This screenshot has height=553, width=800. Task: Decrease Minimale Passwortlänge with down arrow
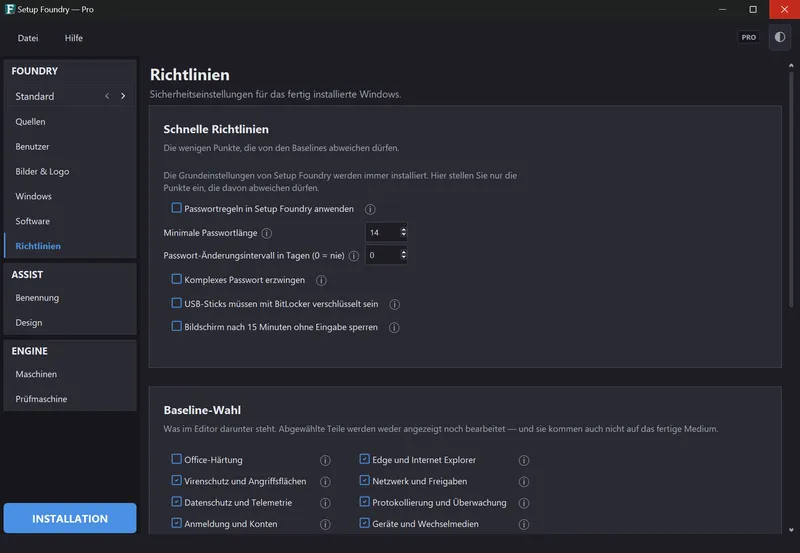(x=404, y=235)
